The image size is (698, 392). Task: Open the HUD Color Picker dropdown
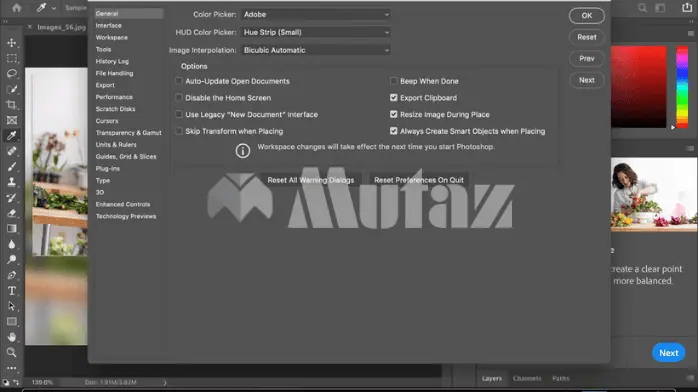(316, 32)
